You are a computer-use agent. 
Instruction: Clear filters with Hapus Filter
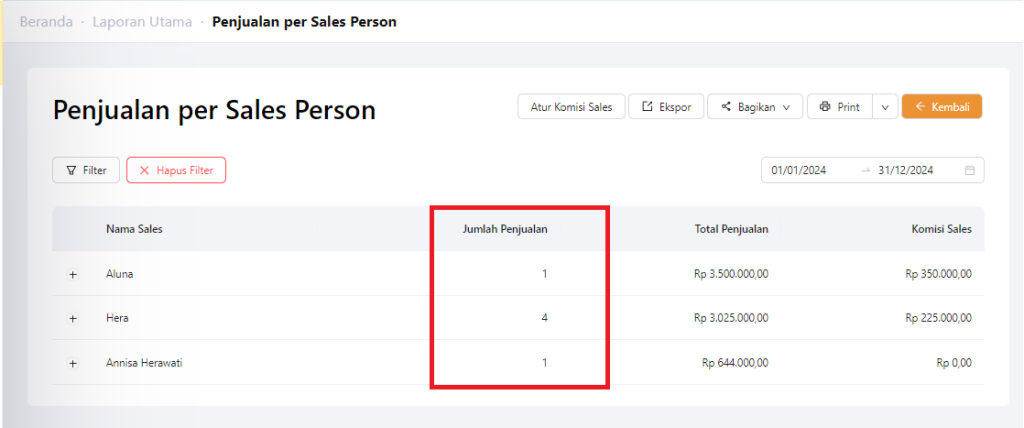(x=176, y=170)
